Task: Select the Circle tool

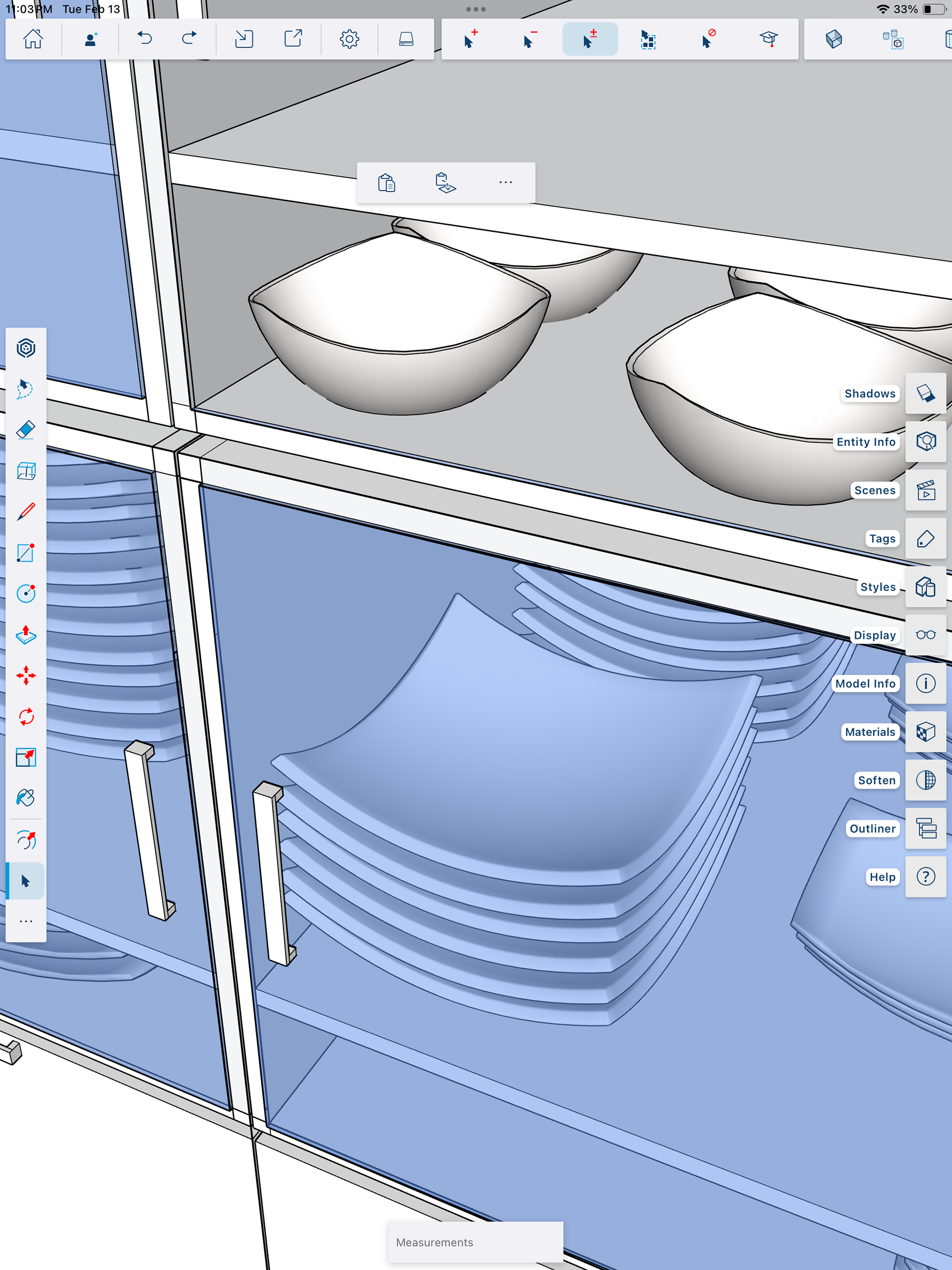Action: coord(26,593)
